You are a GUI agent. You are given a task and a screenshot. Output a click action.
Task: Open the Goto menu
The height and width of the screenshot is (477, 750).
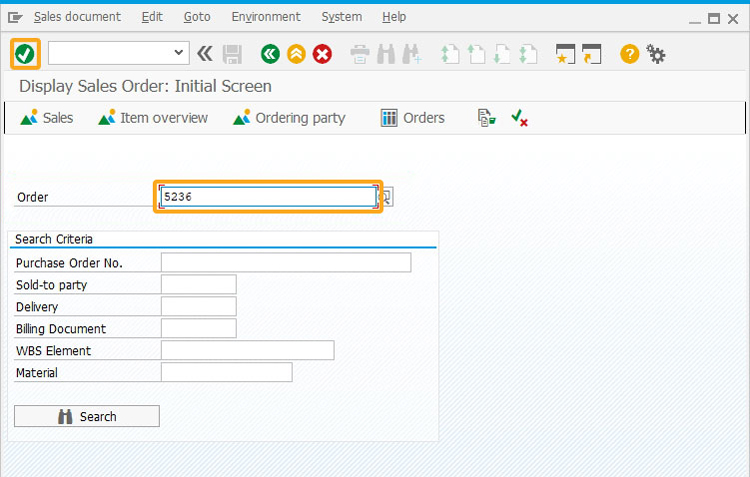pyautogui.click(x=197, y=17)
